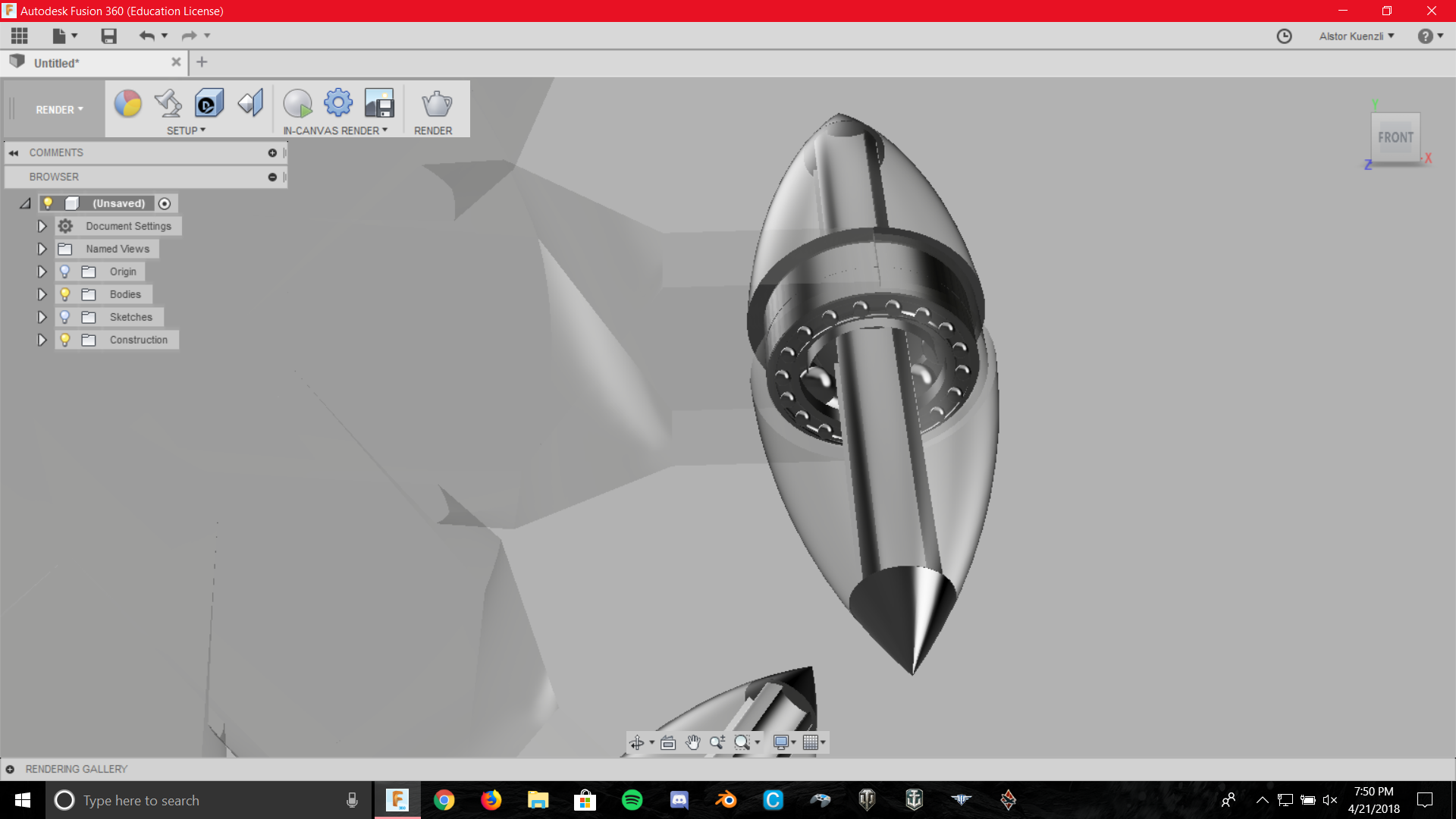Select the Named Views tree item
The width and height of the screenshot is (1456, 819).
(118, 249)
